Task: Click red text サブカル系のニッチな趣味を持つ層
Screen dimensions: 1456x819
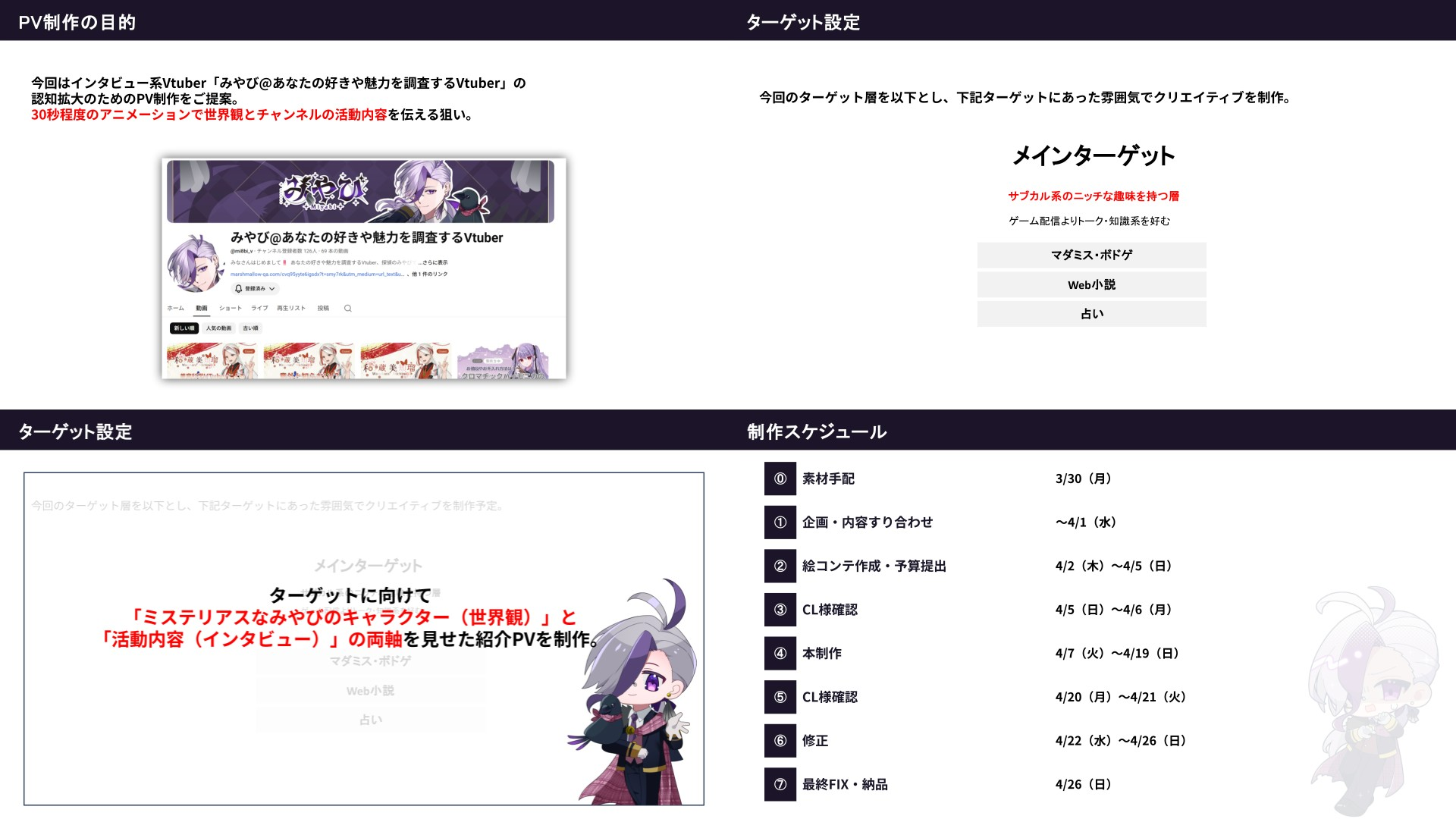Action: click(x=1093, y=196)
